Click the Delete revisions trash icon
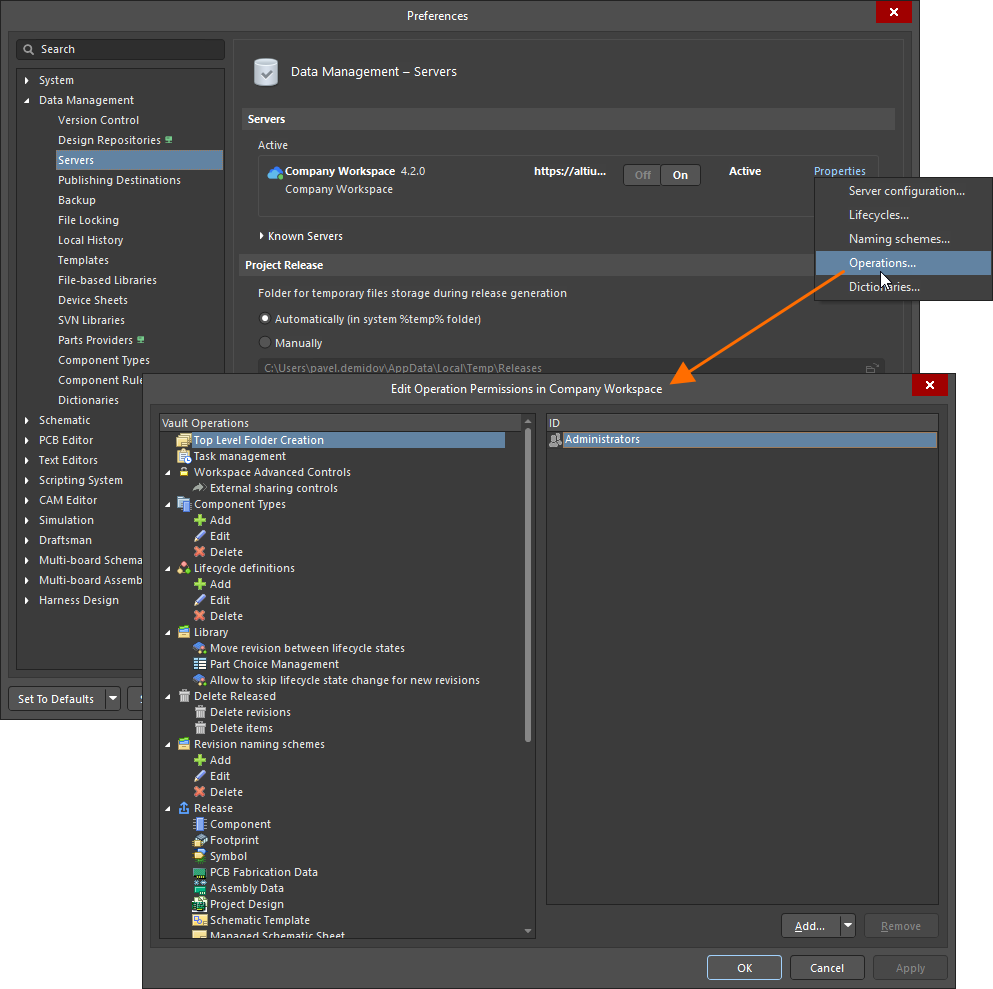The image size is (993, 989). pyautogui.click(x=199, y=712)
